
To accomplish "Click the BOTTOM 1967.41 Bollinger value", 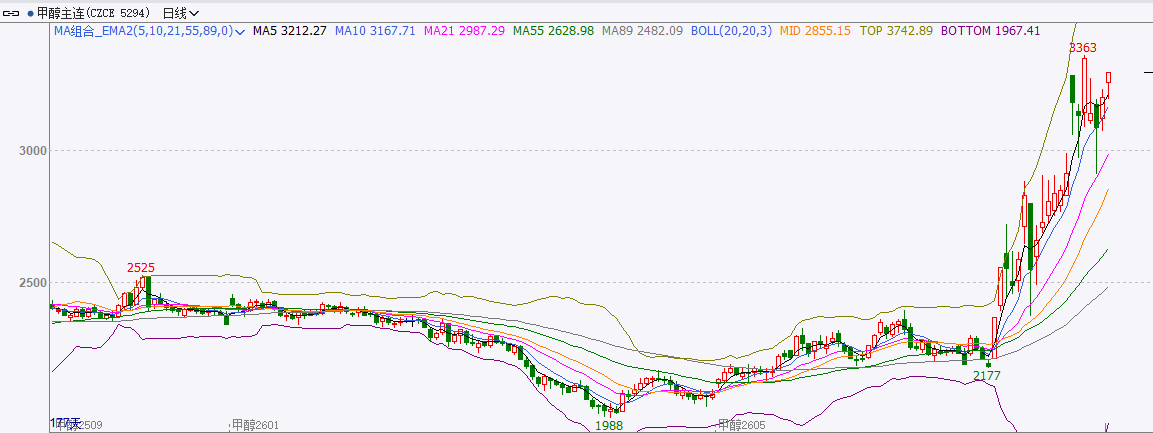I will tap(989, 31).
